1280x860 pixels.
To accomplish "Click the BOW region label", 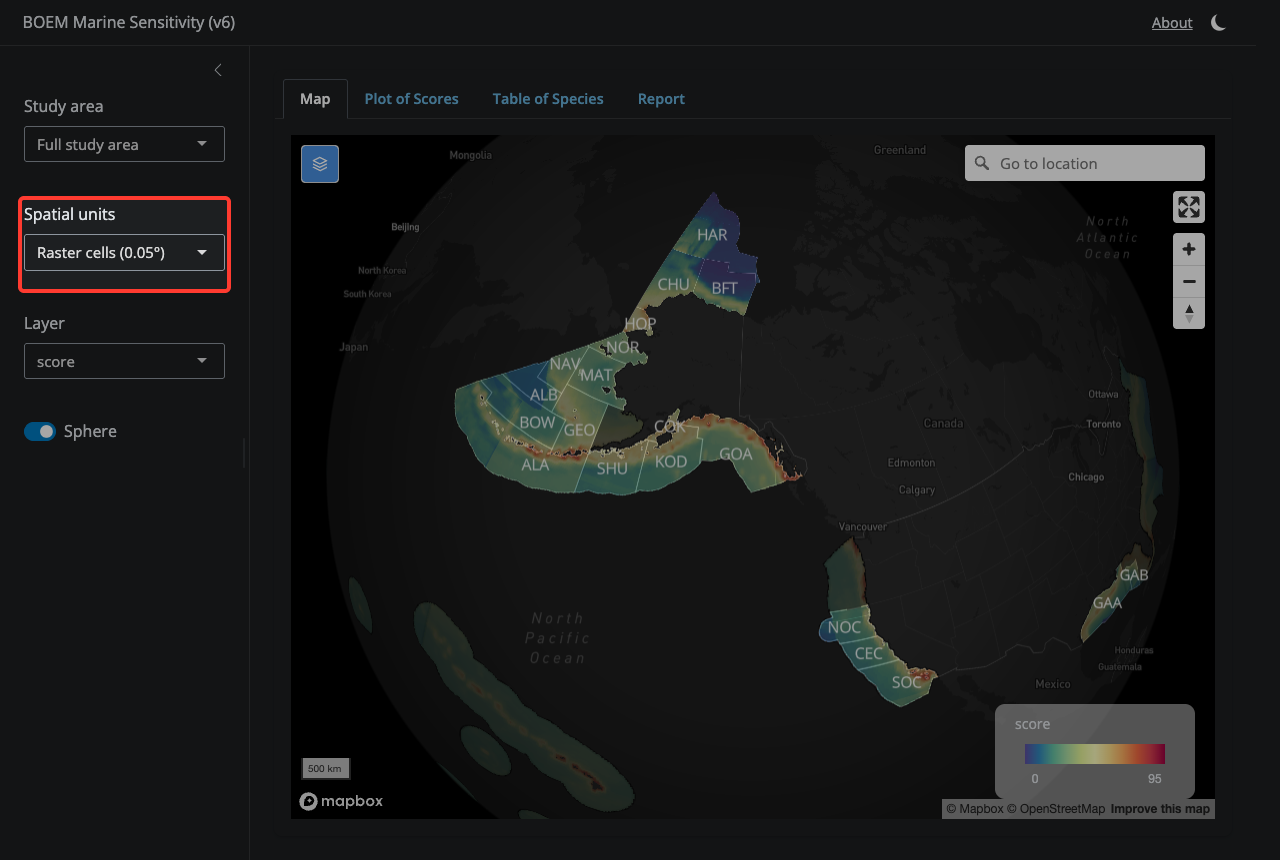I will (x=537, y=422).
